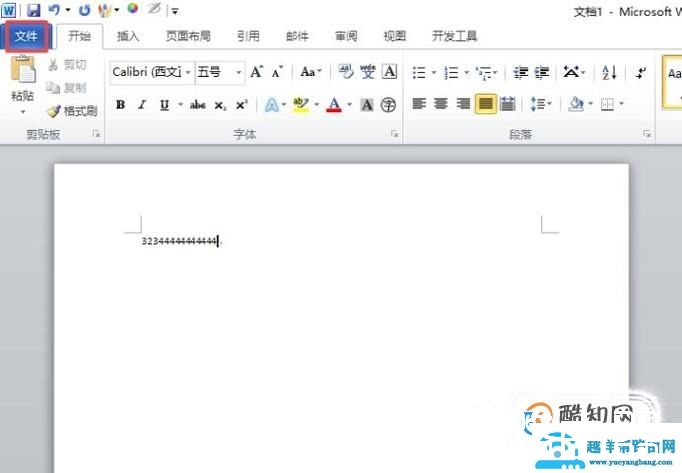Open the 插入 ribbon tab
Viewport: 682px width, 473px height.
point(128,37)
